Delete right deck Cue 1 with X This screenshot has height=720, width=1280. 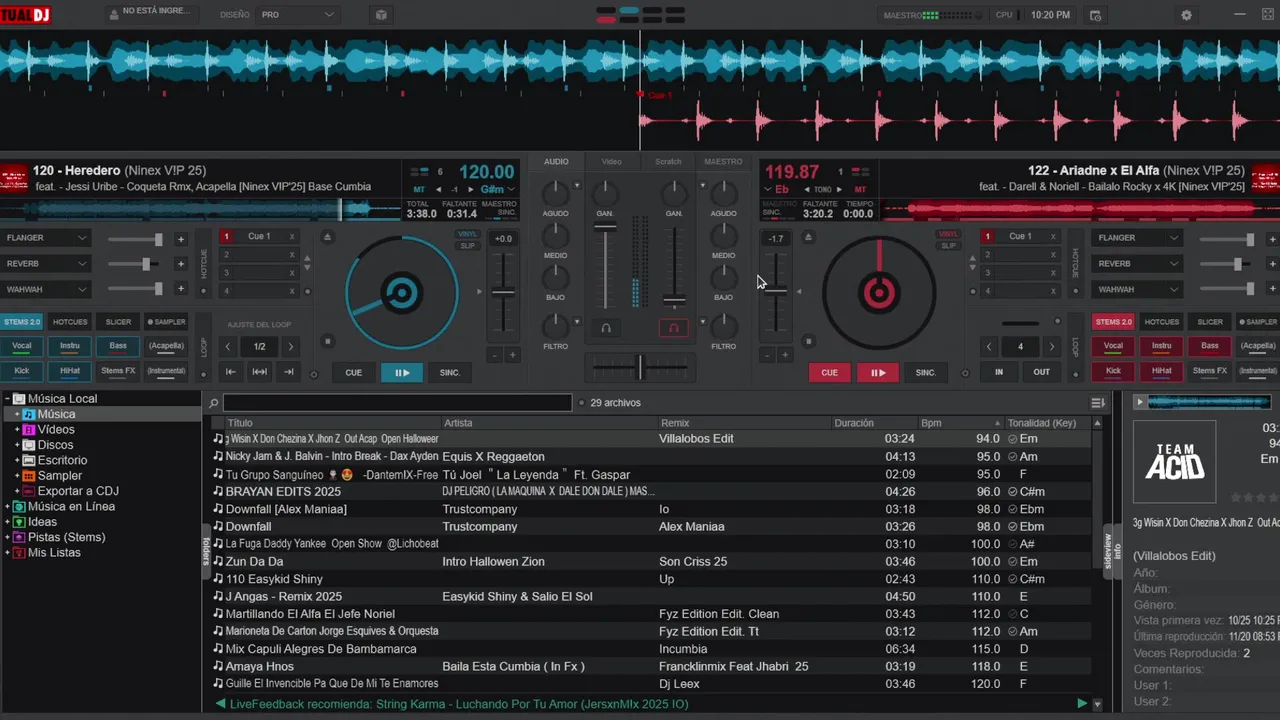1053,237
